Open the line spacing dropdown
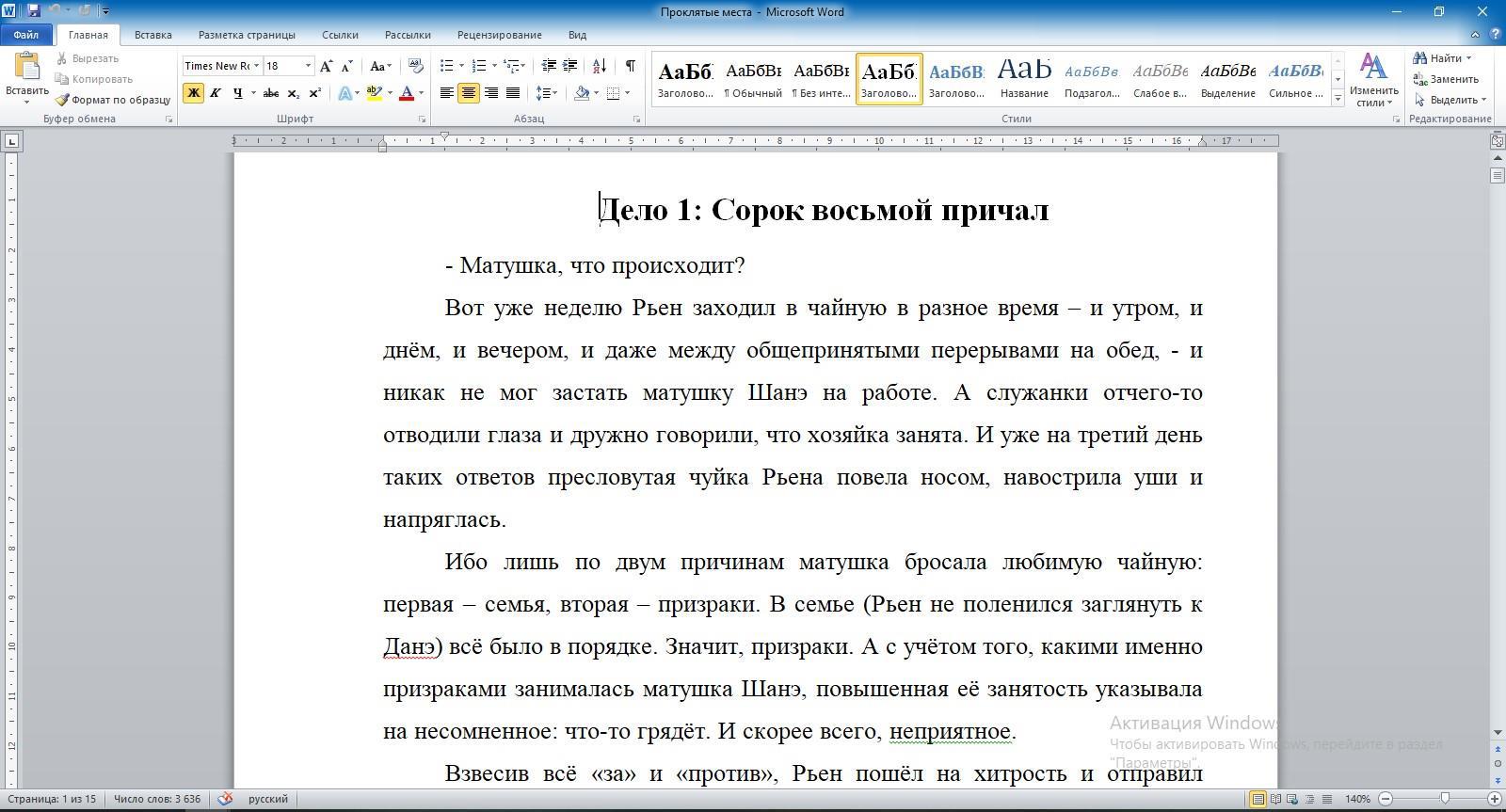 pyautogui.click(x=547, y=93)
